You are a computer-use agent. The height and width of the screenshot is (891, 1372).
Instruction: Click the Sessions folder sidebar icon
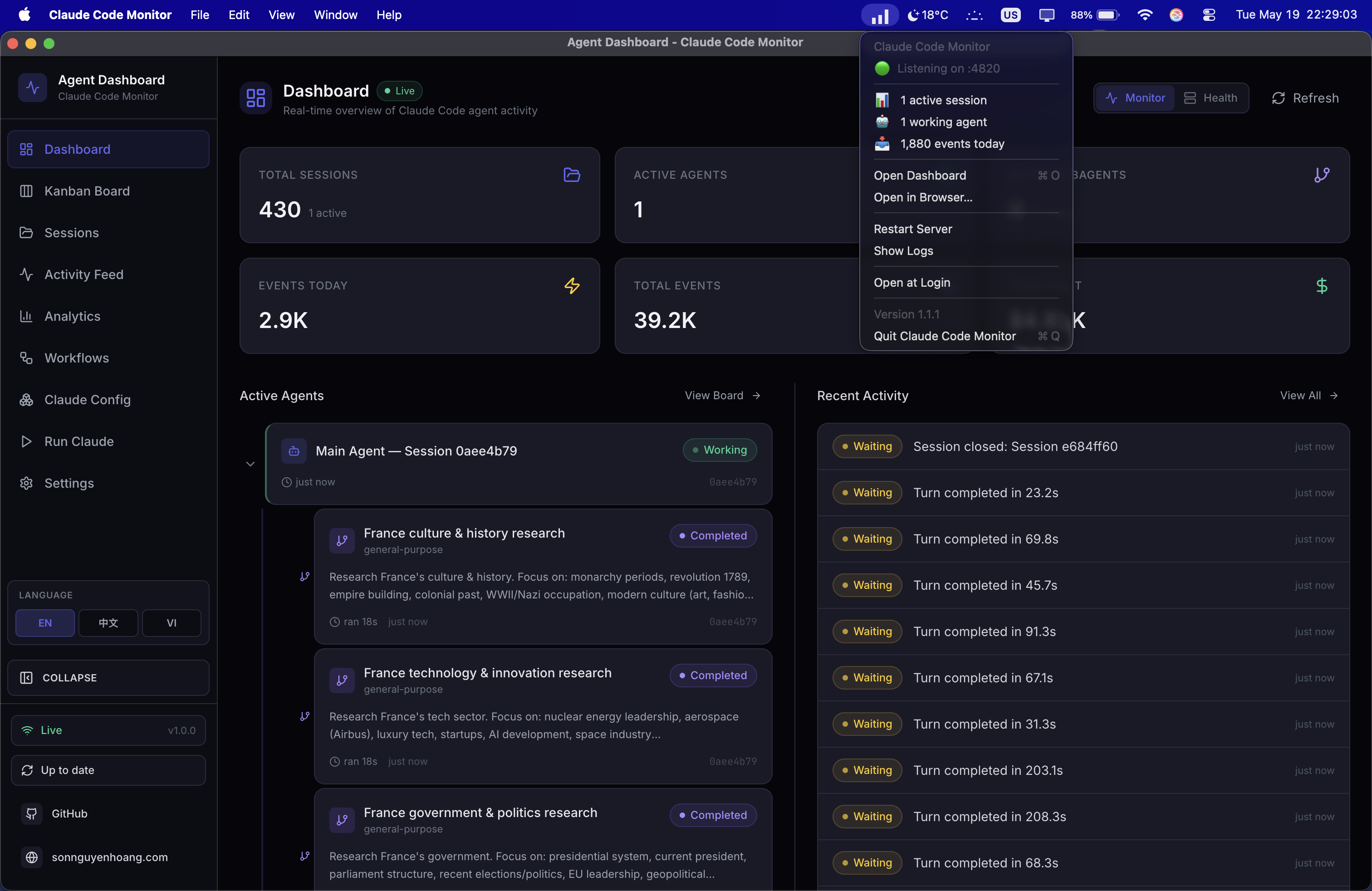[26, 233]
